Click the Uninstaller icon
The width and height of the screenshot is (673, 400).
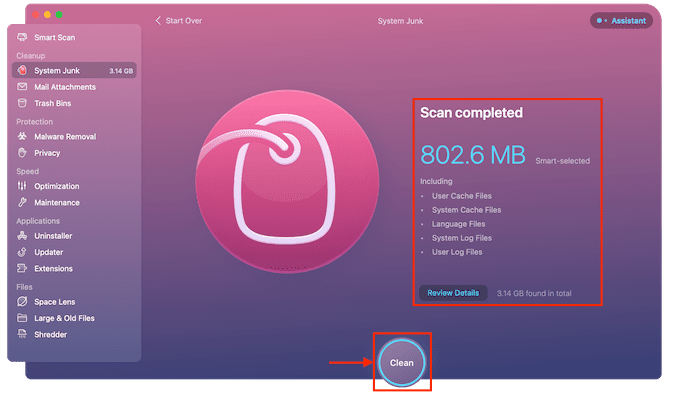pos(22,236)
